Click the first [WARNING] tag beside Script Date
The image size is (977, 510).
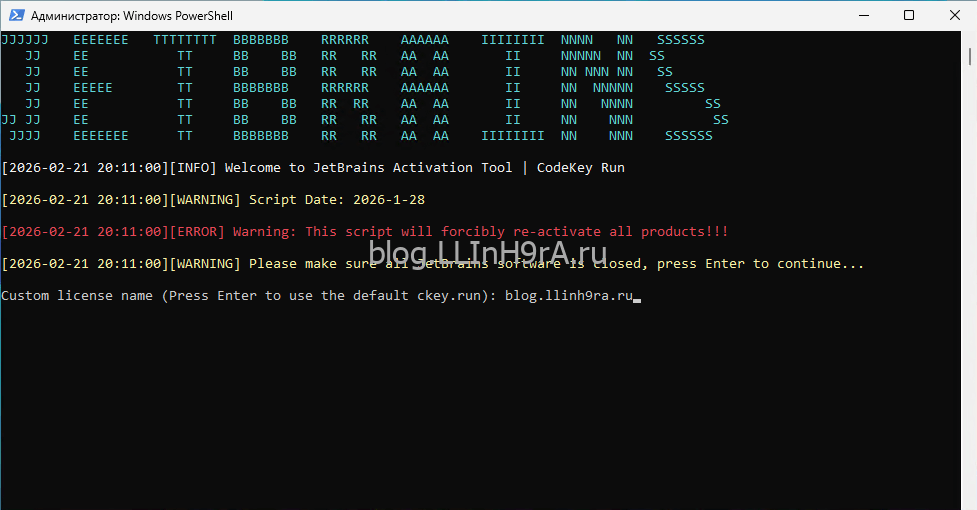(x=205, y=200)
